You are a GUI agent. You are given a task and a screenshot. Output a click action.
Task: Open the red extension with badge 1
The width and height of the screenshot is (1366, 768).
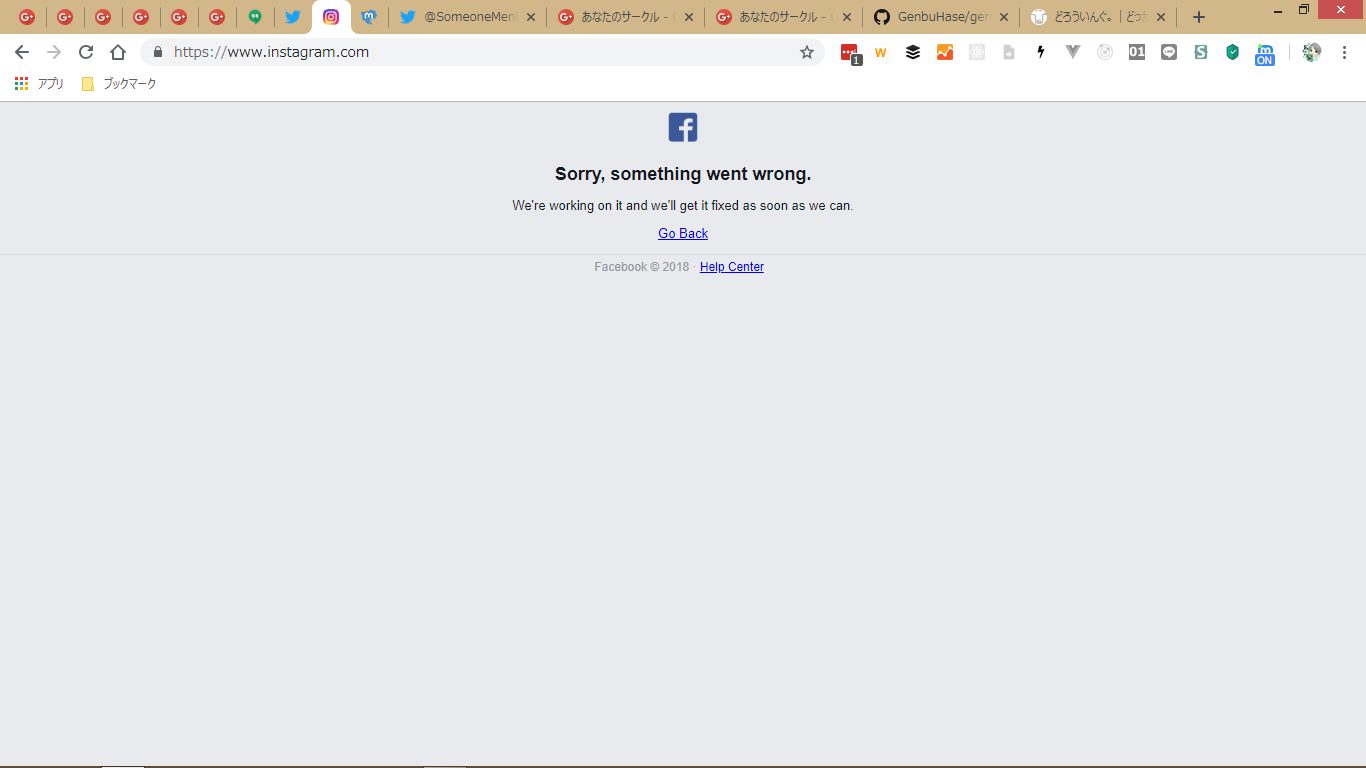point(850,53)
